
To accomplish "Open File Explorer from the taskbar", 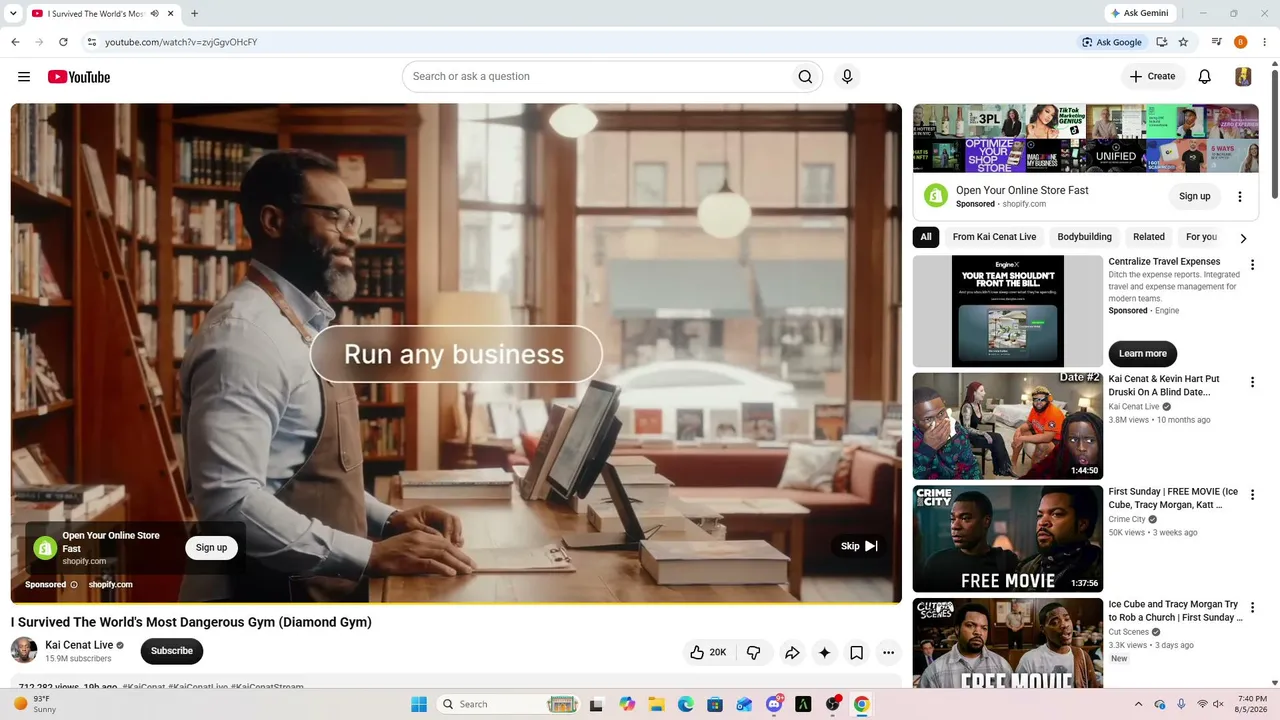I will coord(656,704).
